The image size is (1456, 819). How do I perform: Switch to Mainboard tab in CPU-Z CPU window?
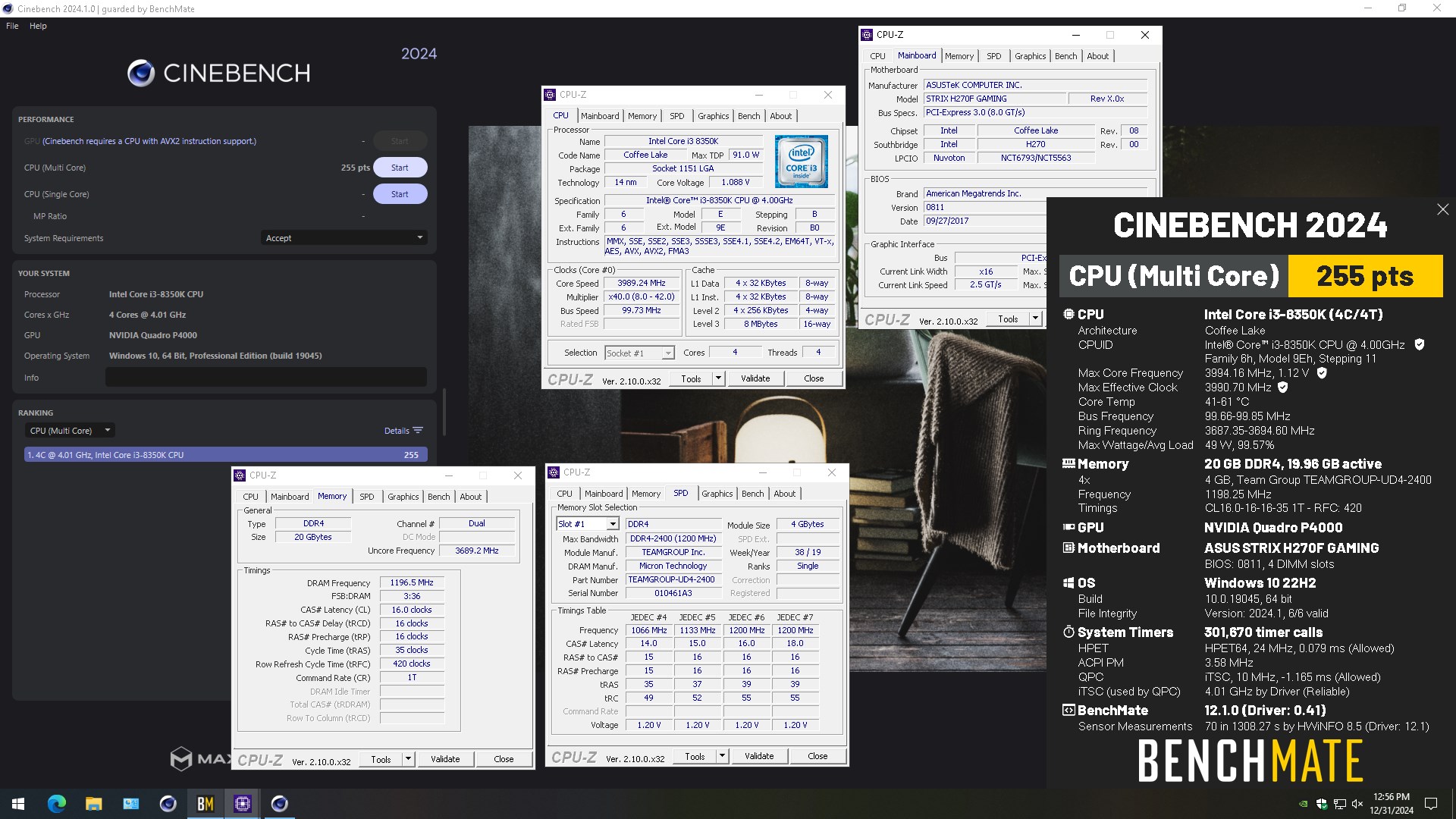(600, 116)
